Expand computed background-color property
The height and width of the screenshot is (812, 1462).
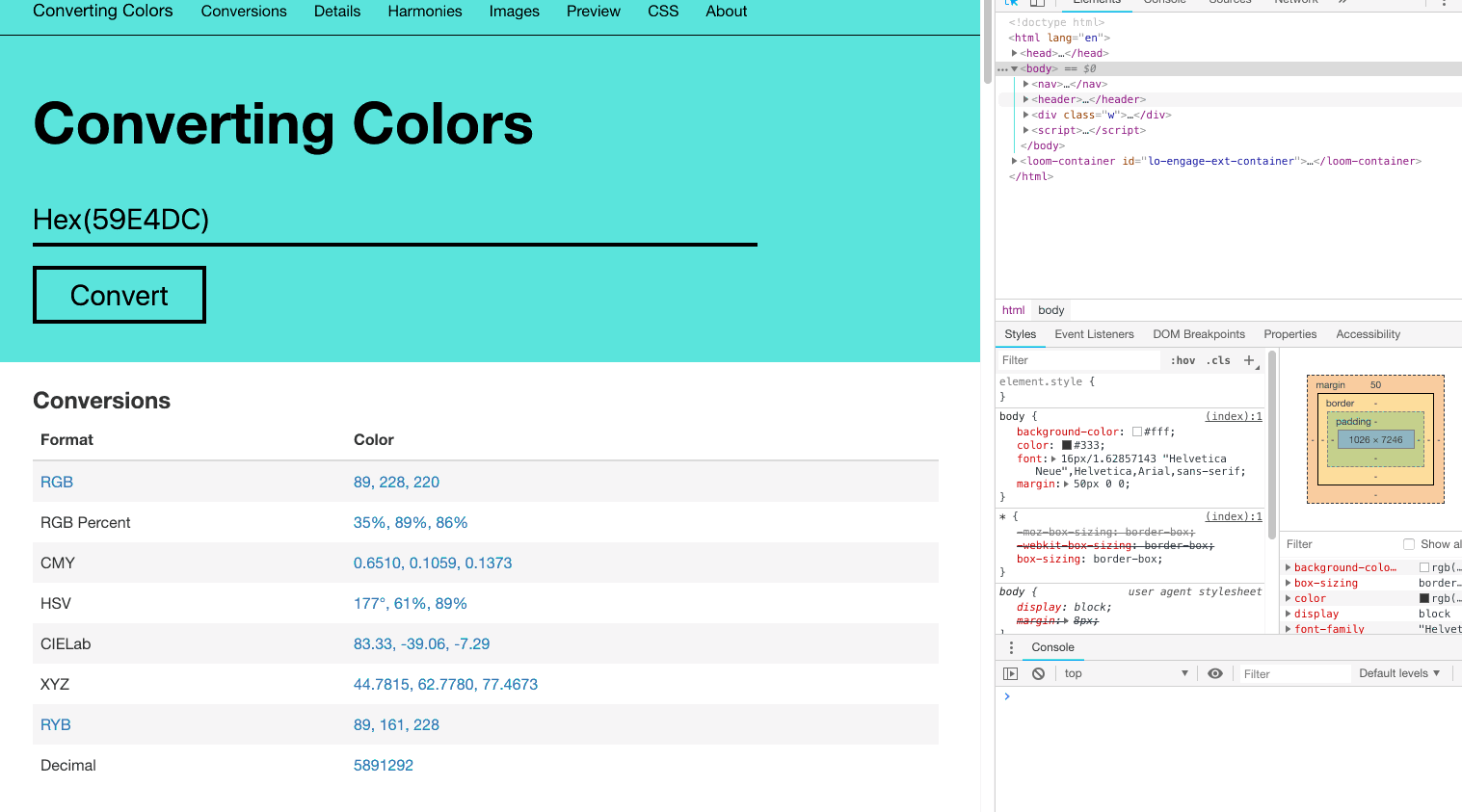[x=1289, y=568]
